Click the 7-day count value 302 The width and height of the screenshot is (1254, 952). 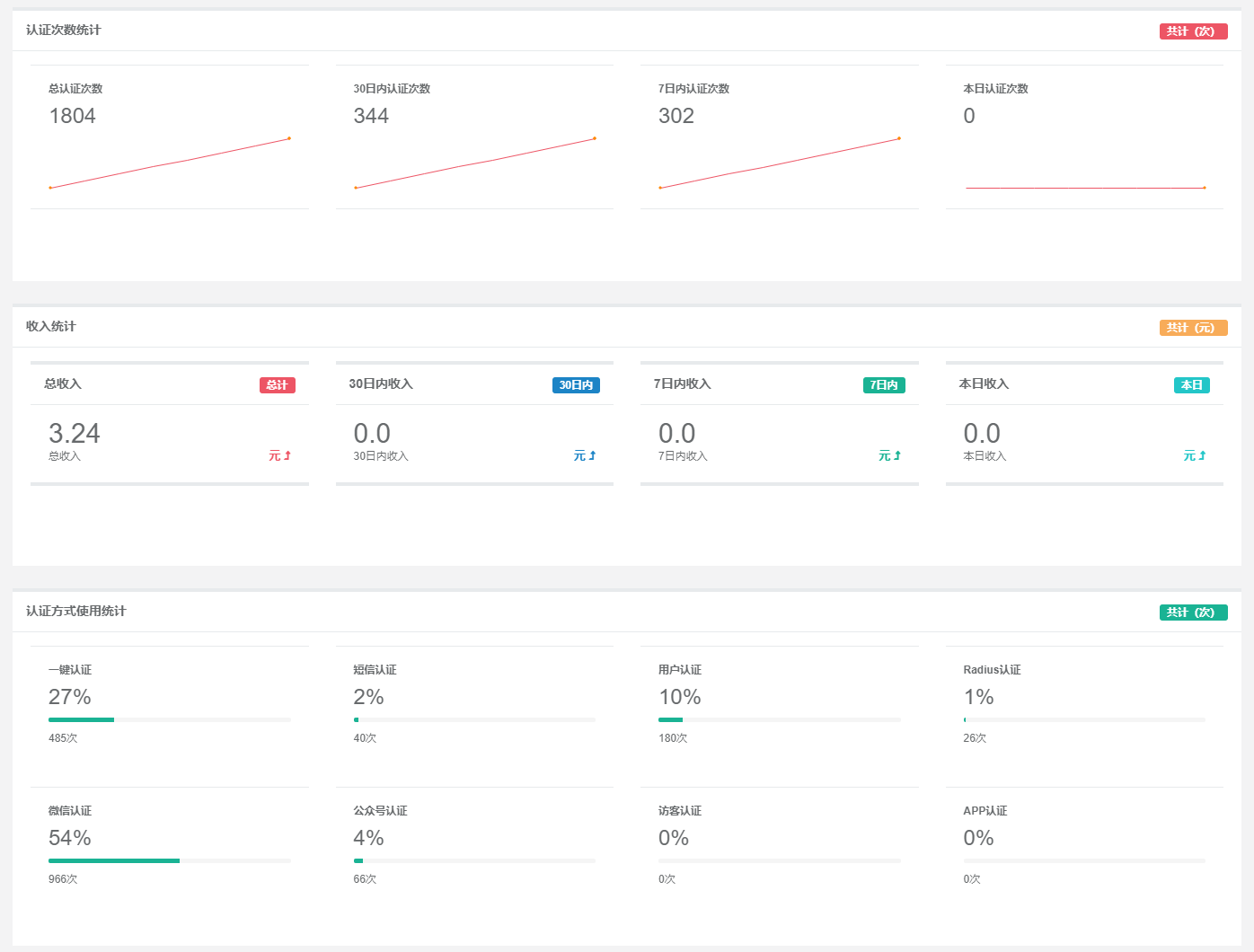click(x=676, y=116)
